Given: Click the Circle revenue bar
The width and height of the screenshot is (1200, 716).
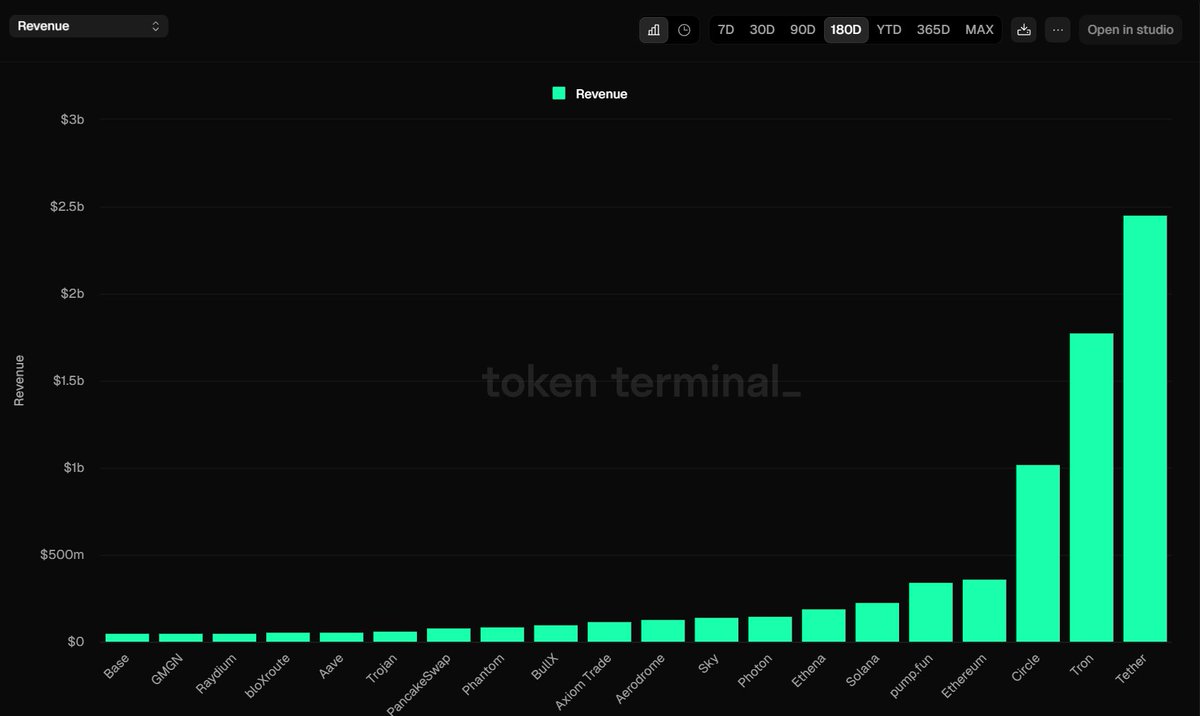Looking at the screenshot, I should 1038,553.
